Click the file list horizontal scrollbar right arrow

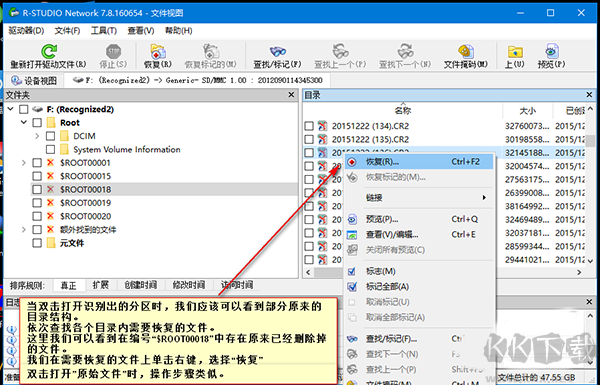579,272
